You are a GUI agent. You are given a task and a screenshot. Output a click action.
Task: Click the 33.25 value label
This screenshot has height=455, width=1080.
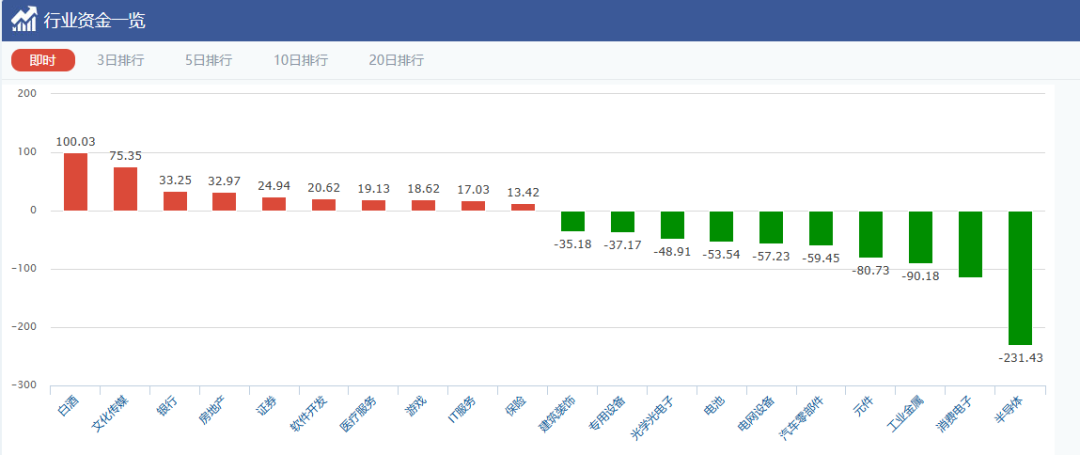click(x=176, y=180)
